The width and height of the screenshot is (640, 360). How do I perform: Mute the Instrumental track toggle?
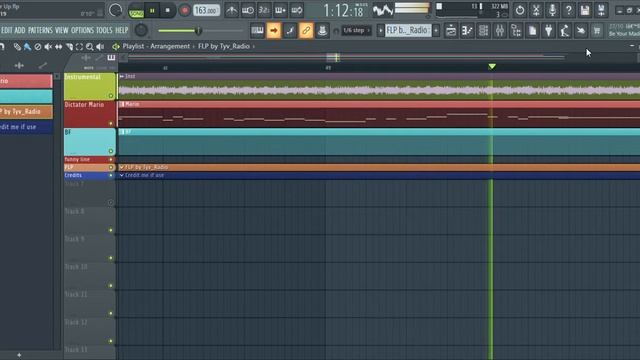(x=111, y=96)
